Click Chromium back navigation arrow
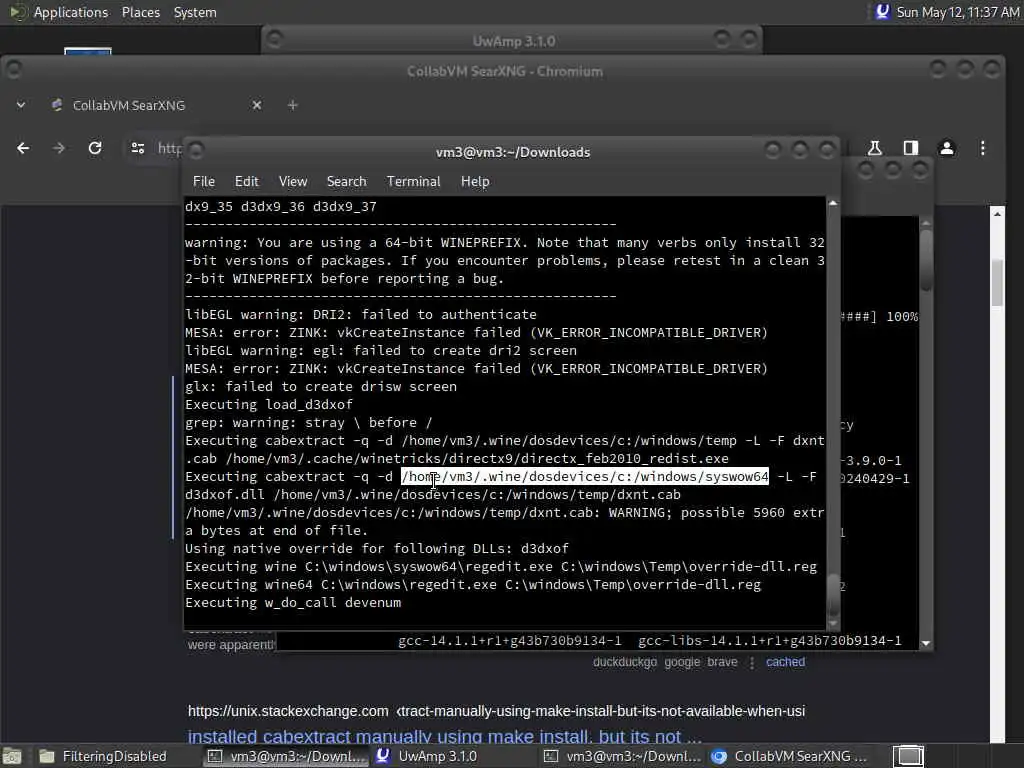The height and width of the screenshot is (768, 1024). tap(23, 148)
